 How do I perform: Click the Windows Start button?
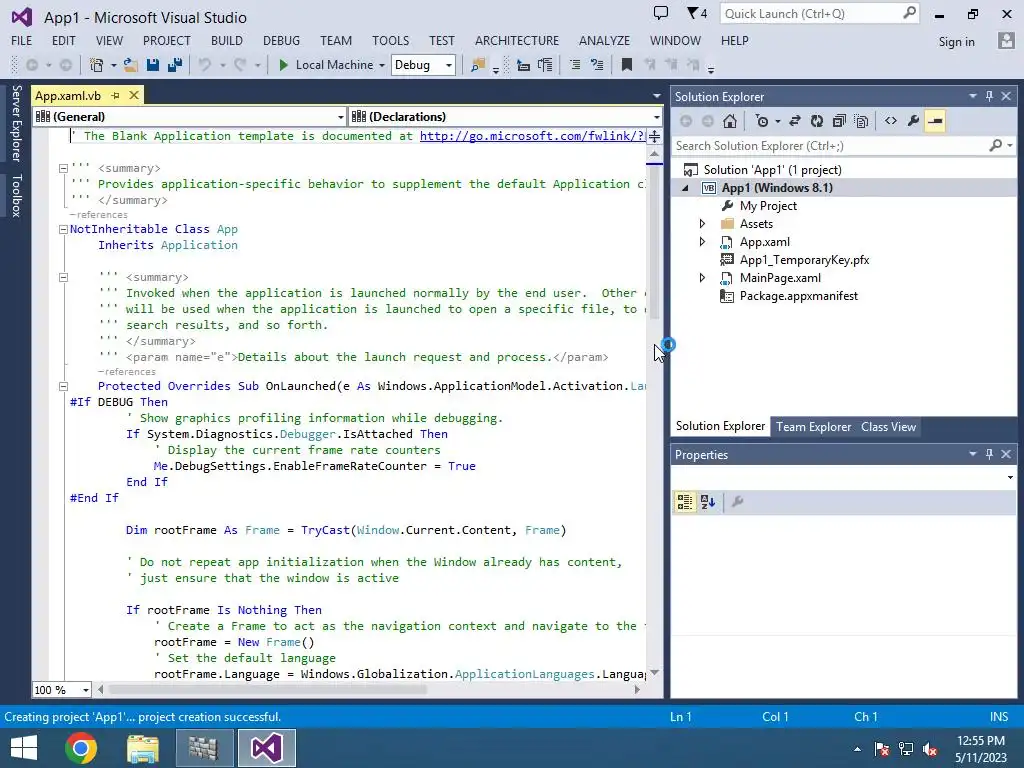click(24, 748)
